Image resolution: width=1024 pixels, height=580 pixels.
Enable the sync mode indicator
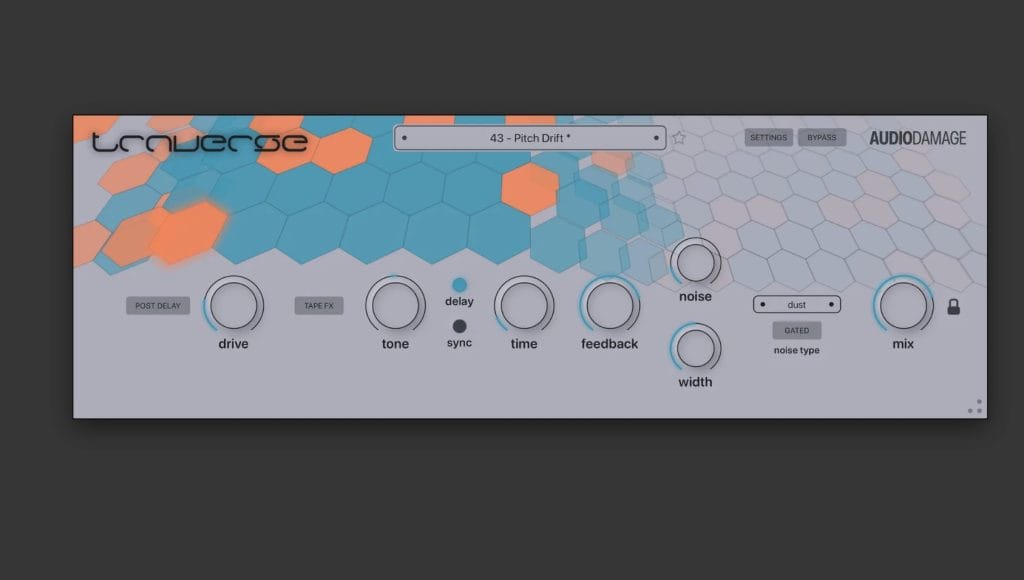(x=460, y=326)
